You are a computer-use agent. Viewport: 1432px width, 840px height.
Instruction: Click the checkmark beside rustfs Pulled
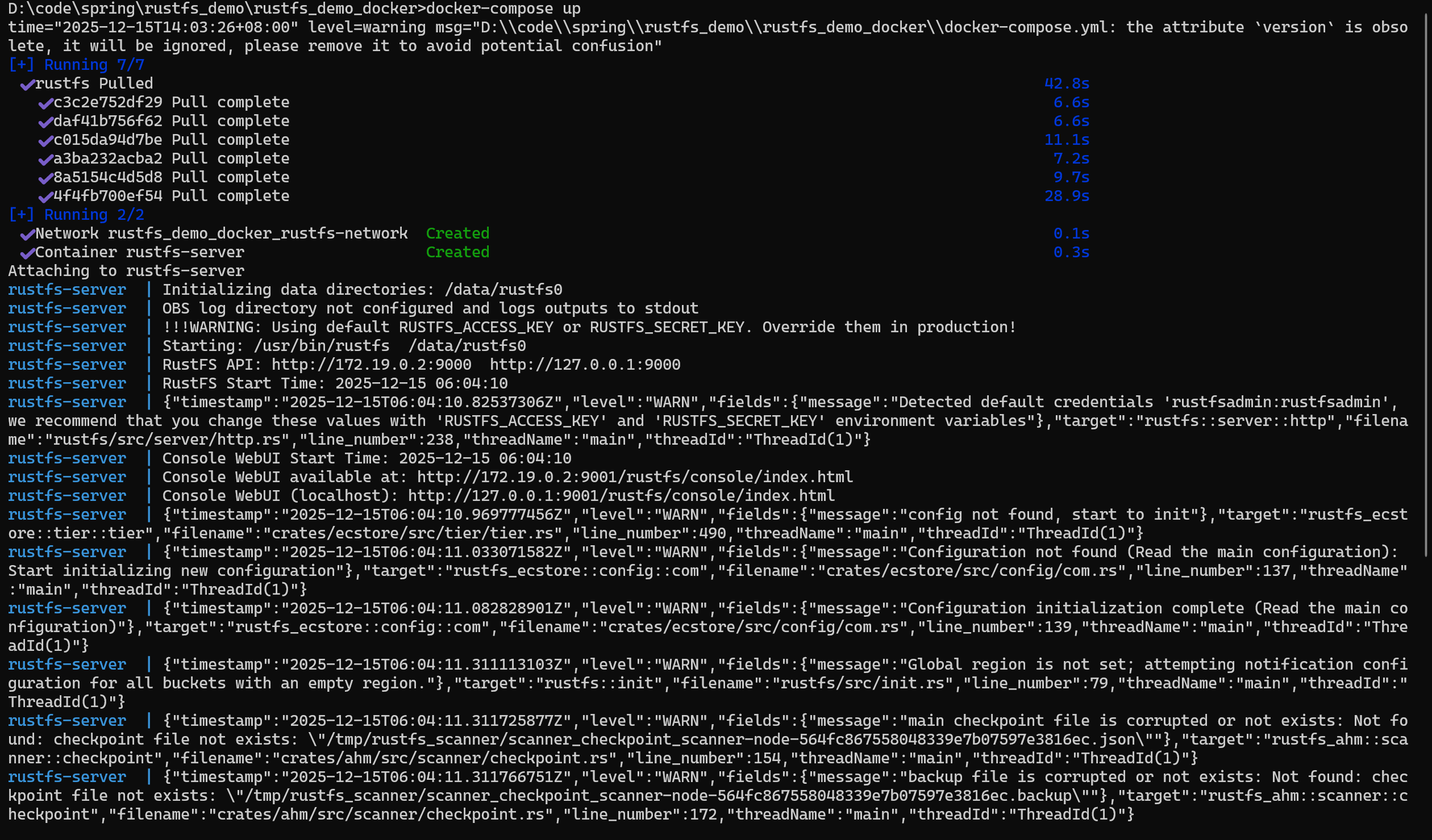(x=27, y=85)
